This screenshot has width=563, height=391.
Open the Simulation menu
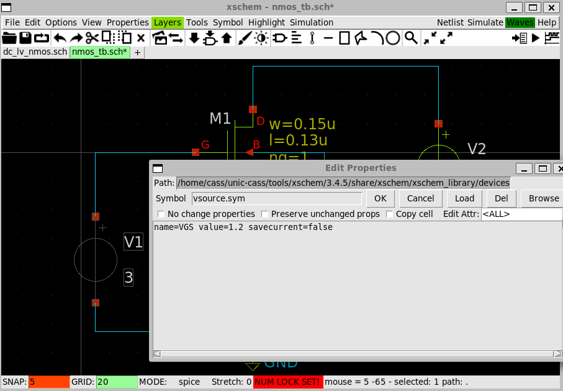click(x=311, y=22)
